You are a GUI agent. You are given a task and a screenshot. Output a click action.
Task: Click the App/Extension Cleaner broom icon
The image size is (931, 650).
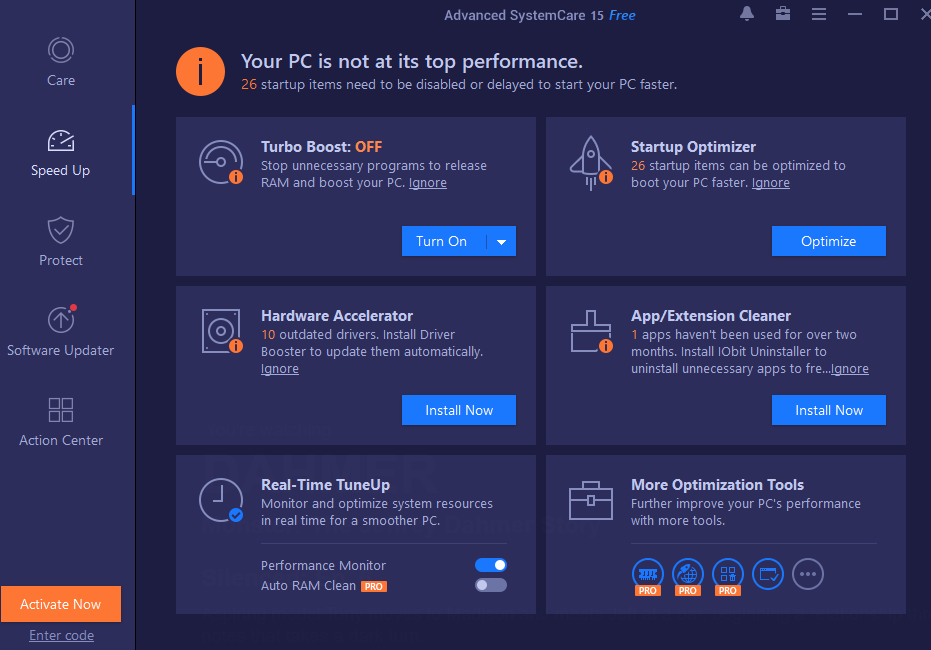click(x=591, y=331)
